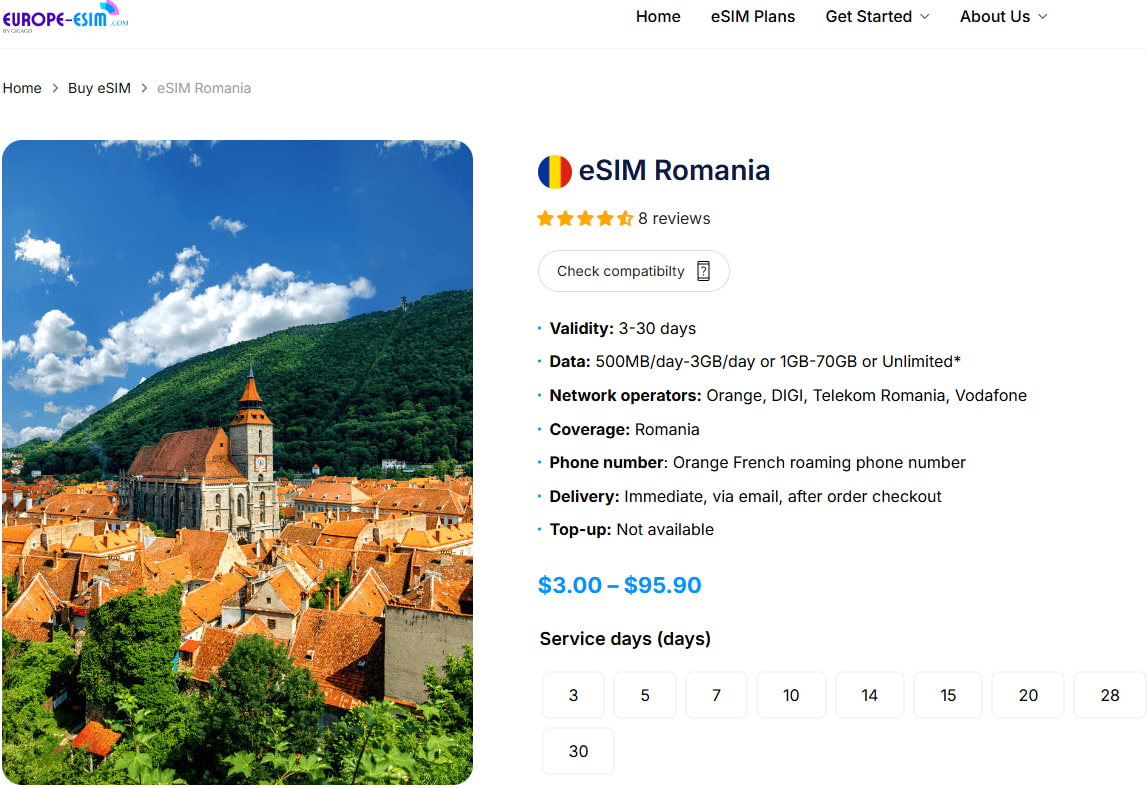This screenshot has height=788, width=1147.
Task: Open the Check compatibility button
Action: 633,270
